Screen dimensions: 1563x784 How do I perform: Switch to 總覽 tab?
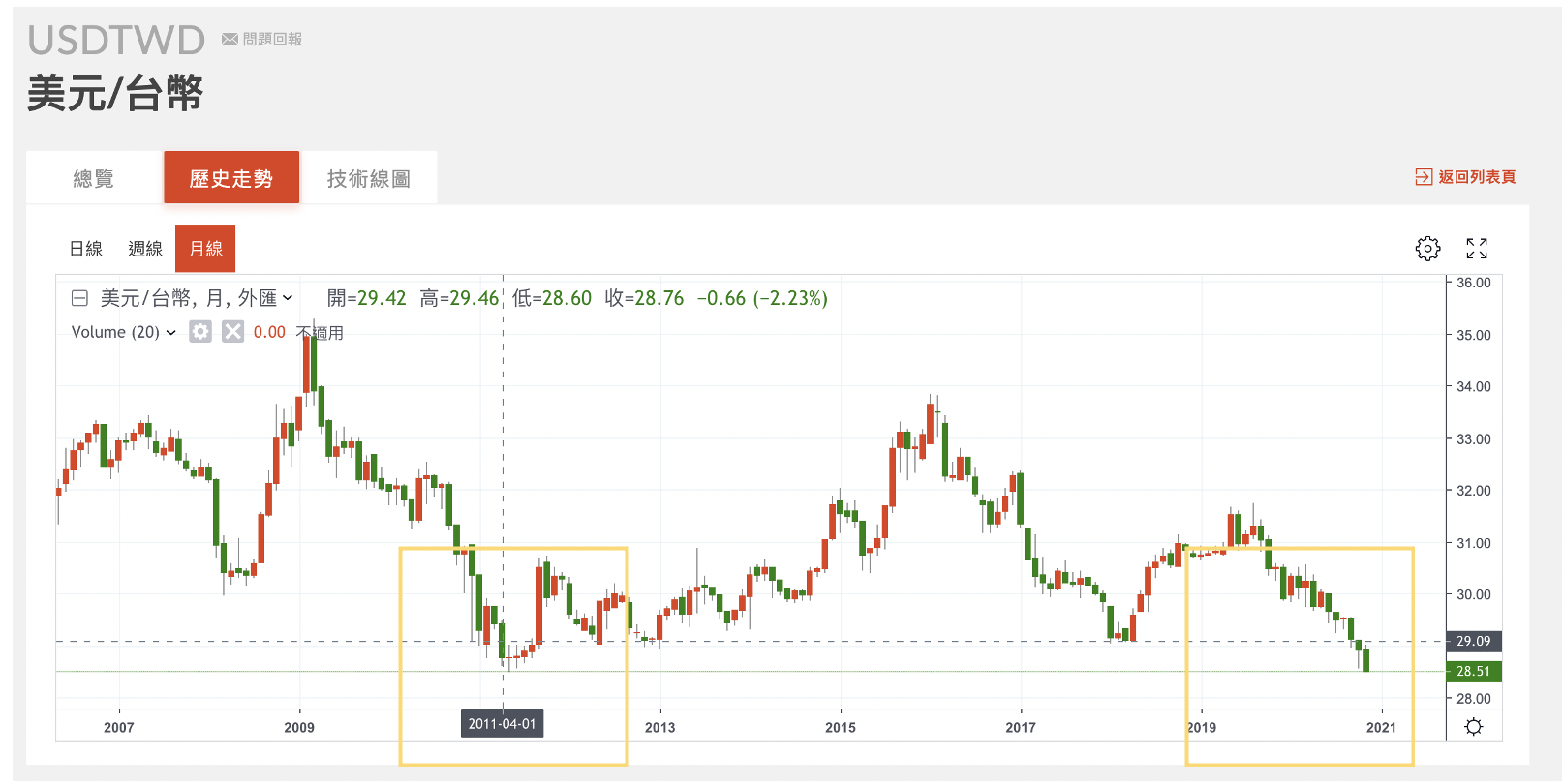point(94,178)
